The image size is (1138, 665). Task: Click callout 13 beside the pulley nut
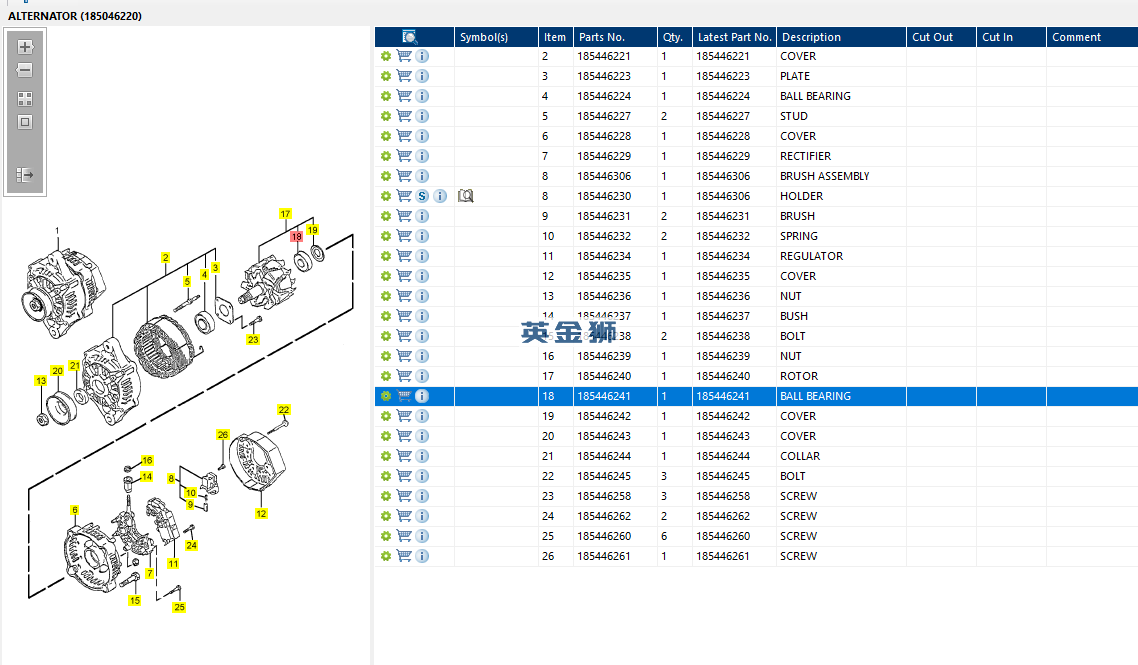[41, 380]
